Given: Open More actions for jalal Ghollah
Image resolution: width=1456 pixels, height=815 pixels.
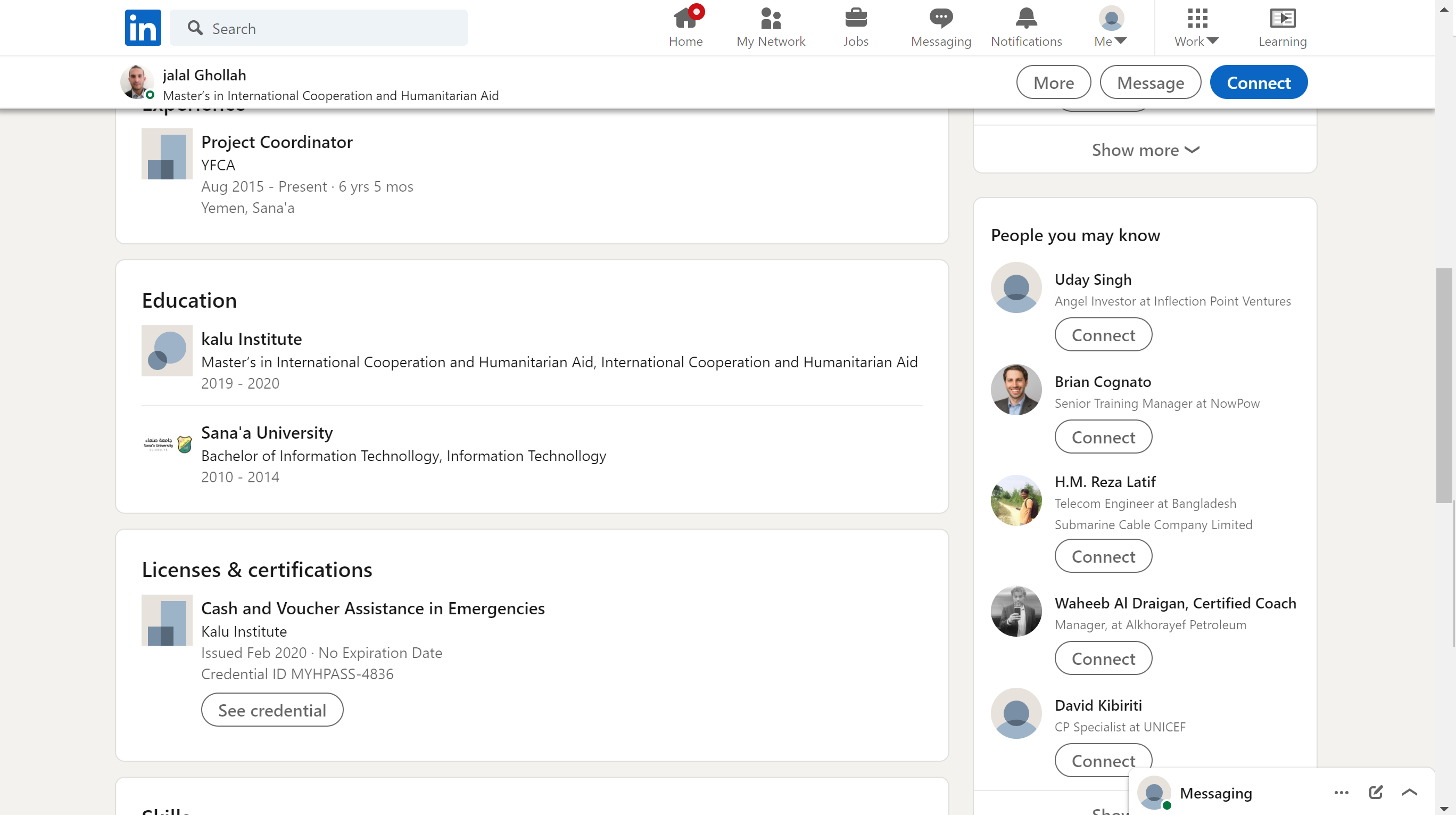Looking at the screenshot, I should coord(1053,83).
